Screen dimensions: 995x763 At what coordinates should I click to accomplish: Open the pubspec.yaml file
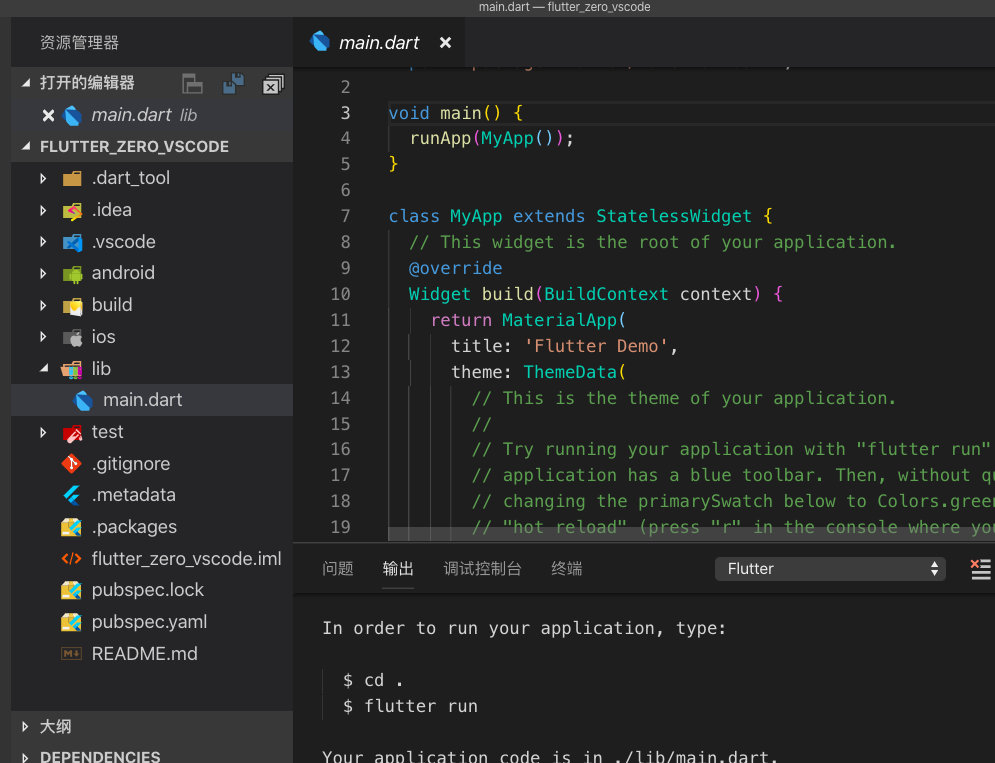coord(152,622)
